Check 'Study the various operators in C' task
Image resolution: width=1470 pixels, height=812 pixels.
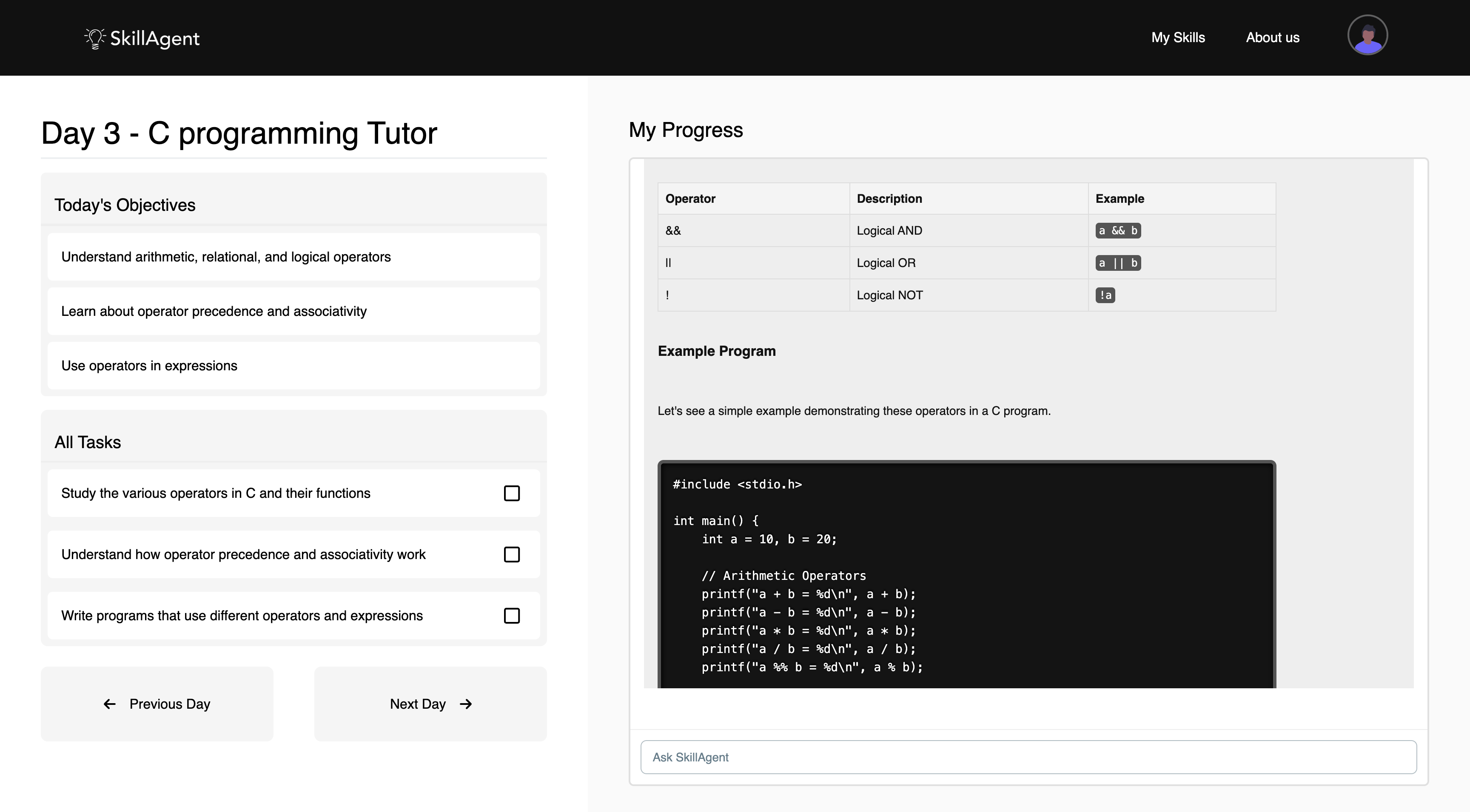(x=511, y=493)
